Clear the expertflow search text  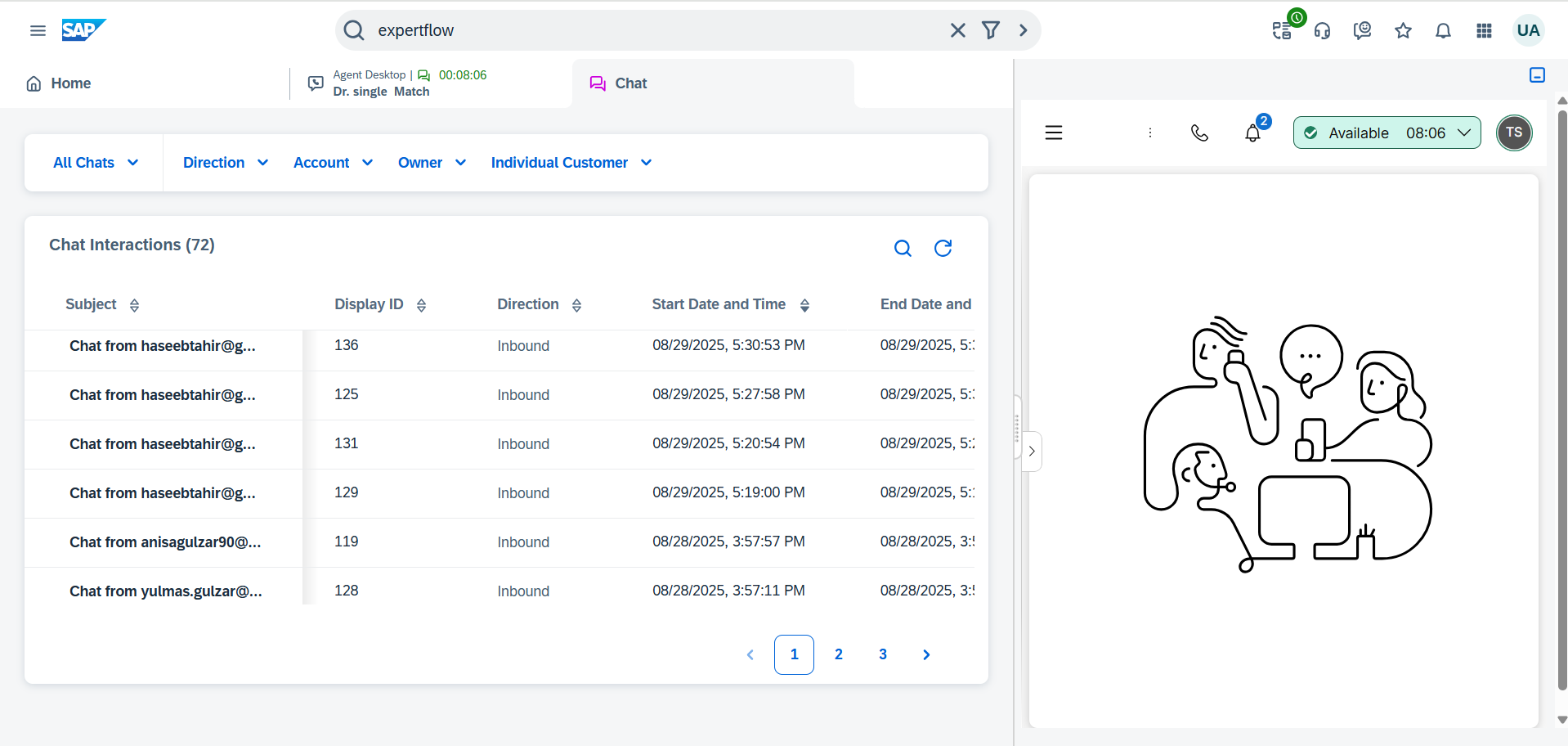957,30
